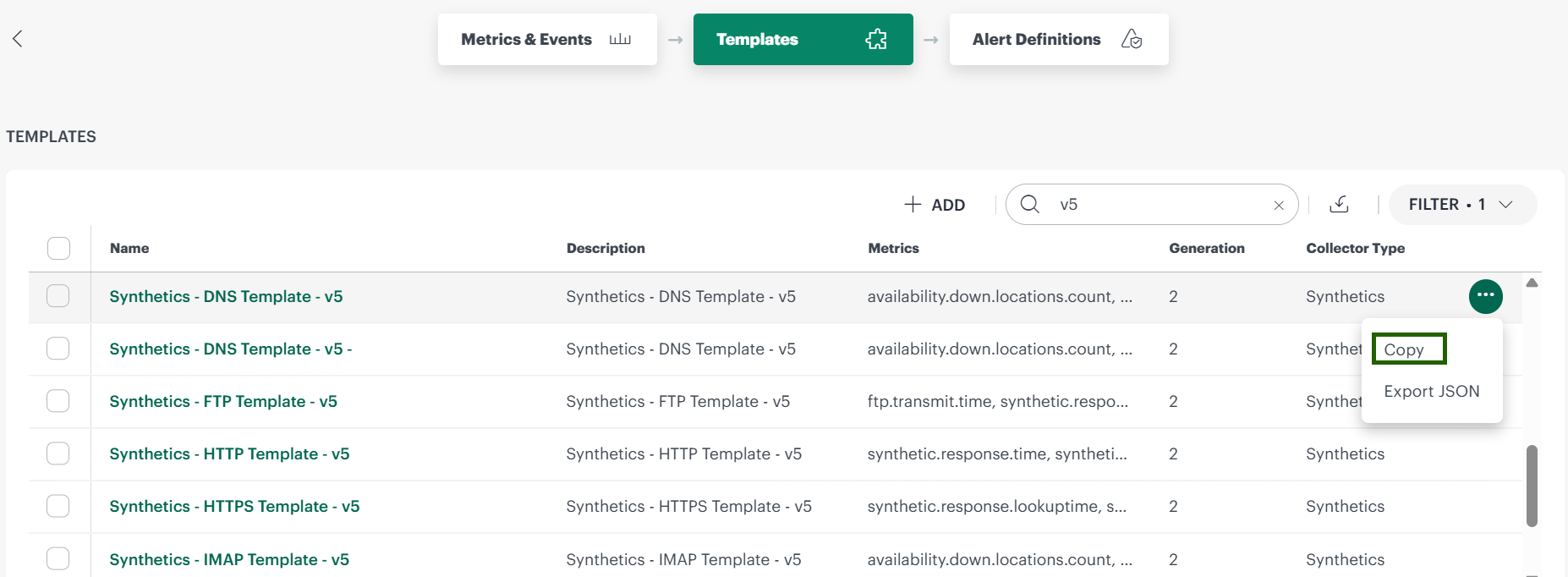Check the Synthetics - FTP Template - v5 row

tap(58, 401)
